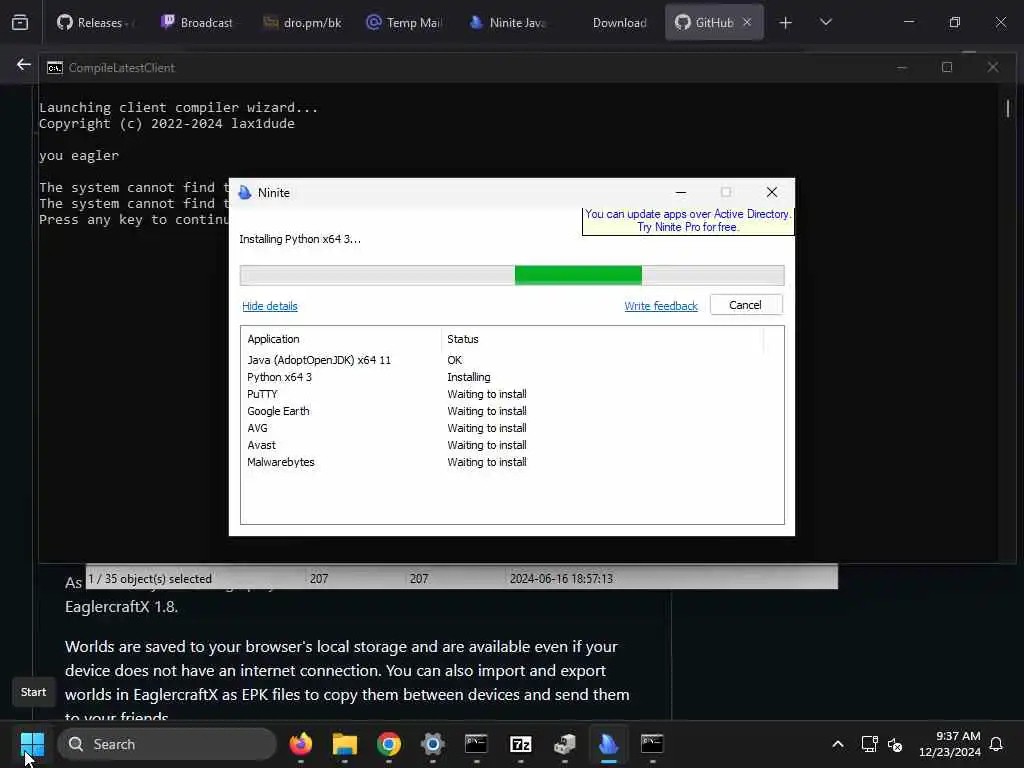The image size is (1024, 768).
Task: Close the GitHub browser tab
Action: coord(747,22)
